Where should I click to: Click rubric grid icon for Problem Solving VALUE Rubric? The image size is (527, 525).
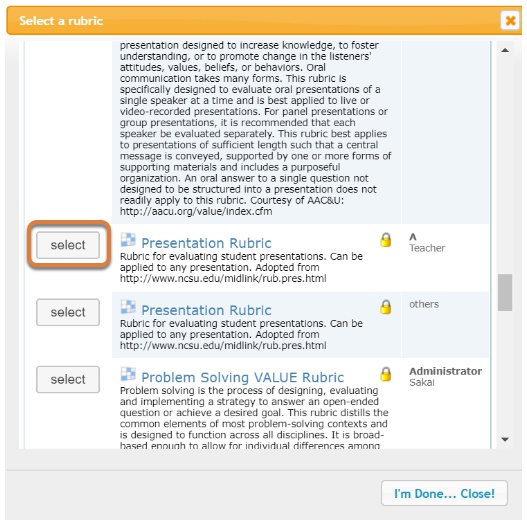click(x=128, y=374)
